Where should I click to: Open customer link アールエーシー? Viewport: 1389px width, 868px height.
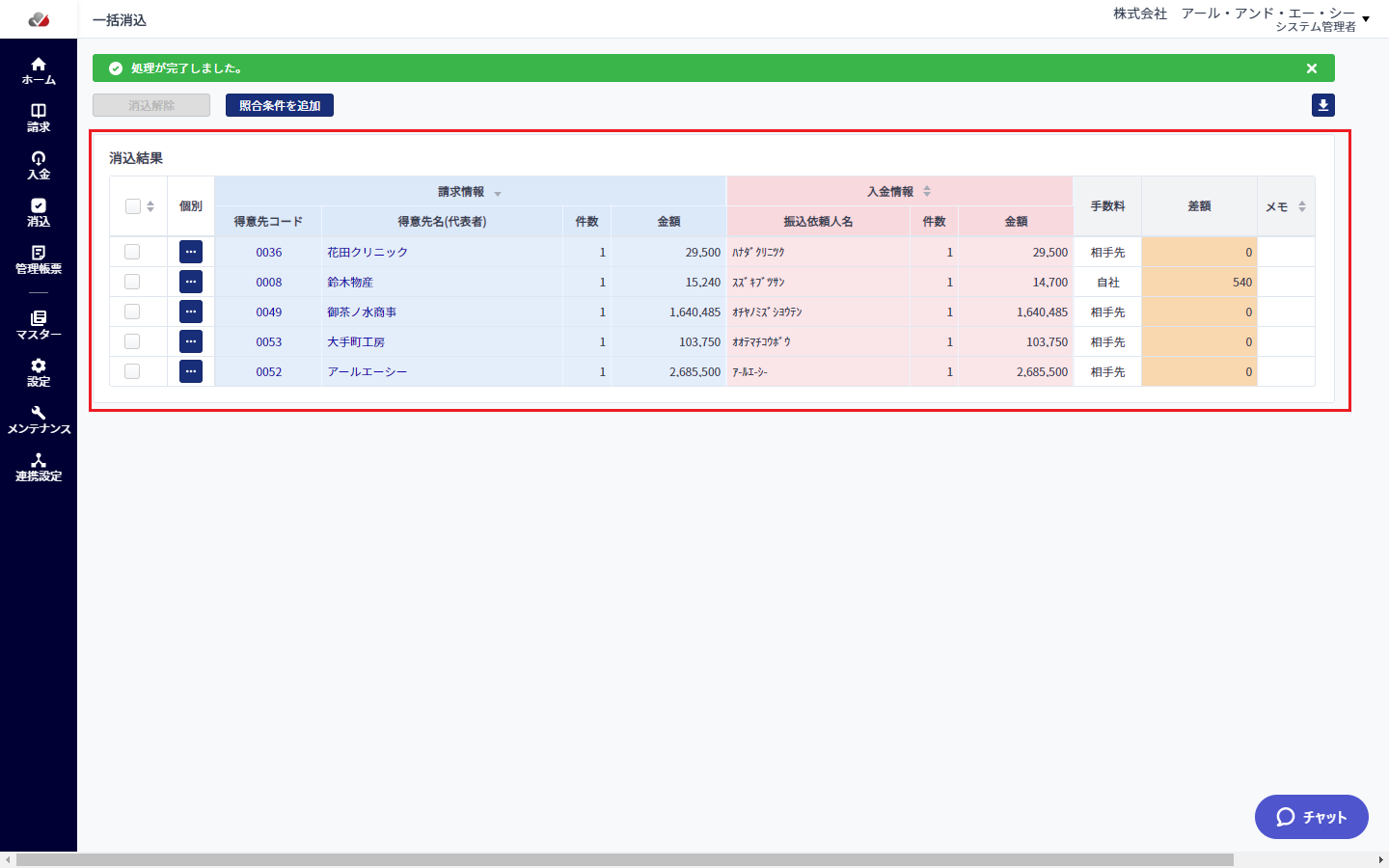tap(368, 371)
